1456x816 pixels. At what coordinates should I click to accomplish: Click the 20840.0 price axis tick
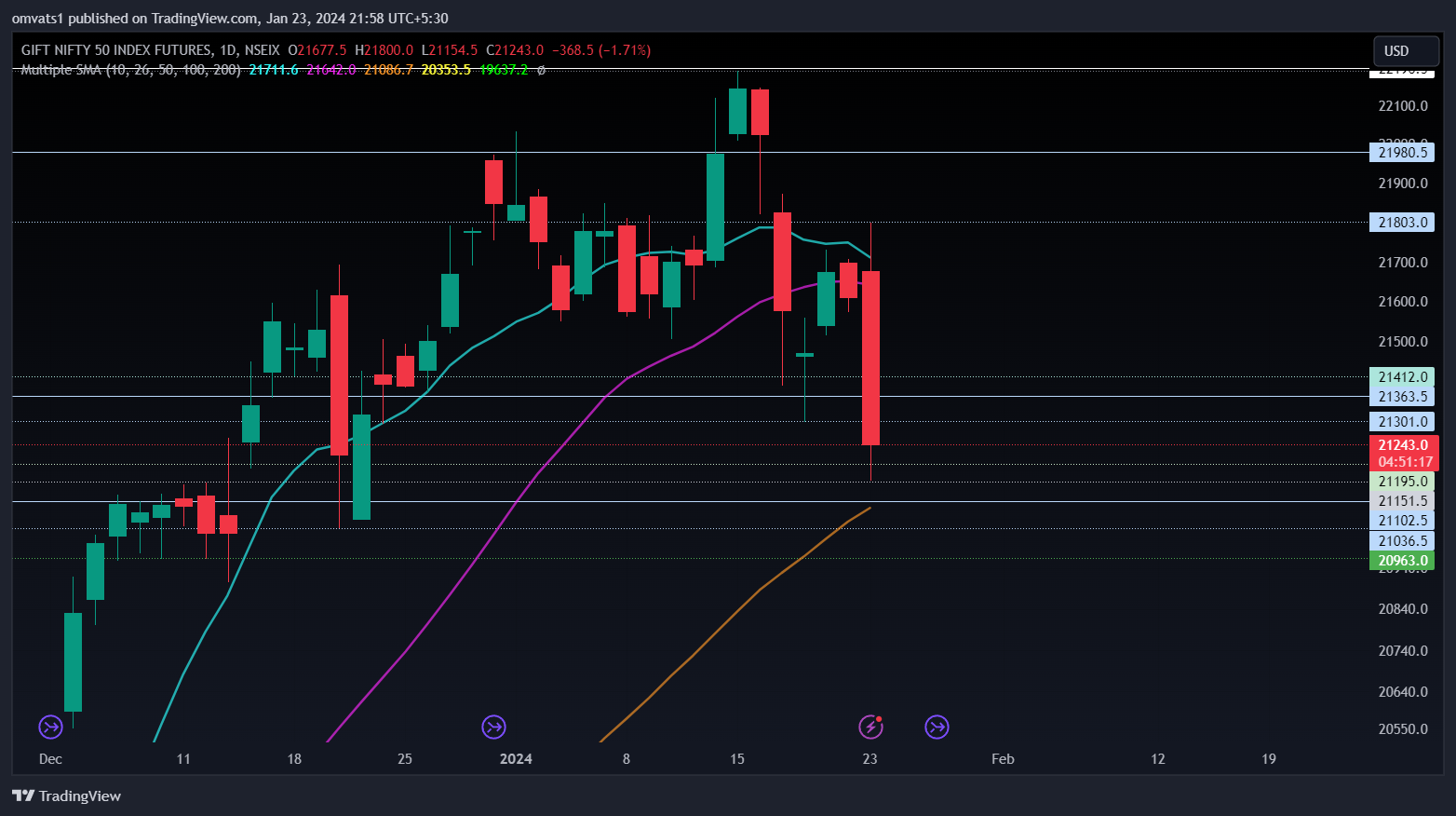1402,609
